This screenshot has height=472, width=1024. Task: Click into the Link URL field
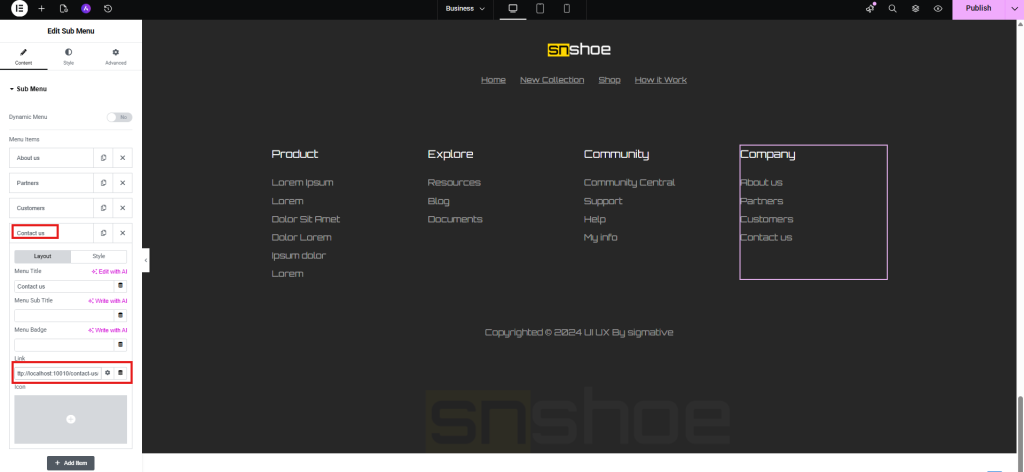point(57,373)
